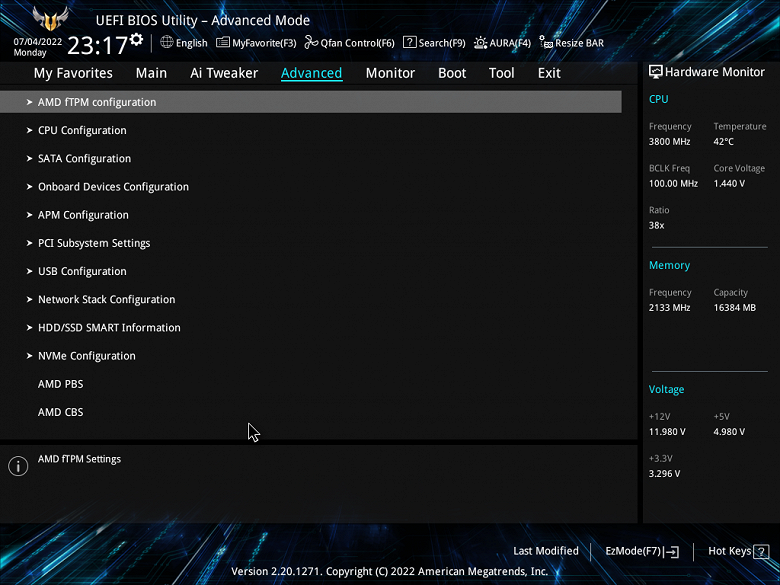Expand USB Configuration arrow
780x585 pixels.
pyautogui.click(x=29, y=272)
